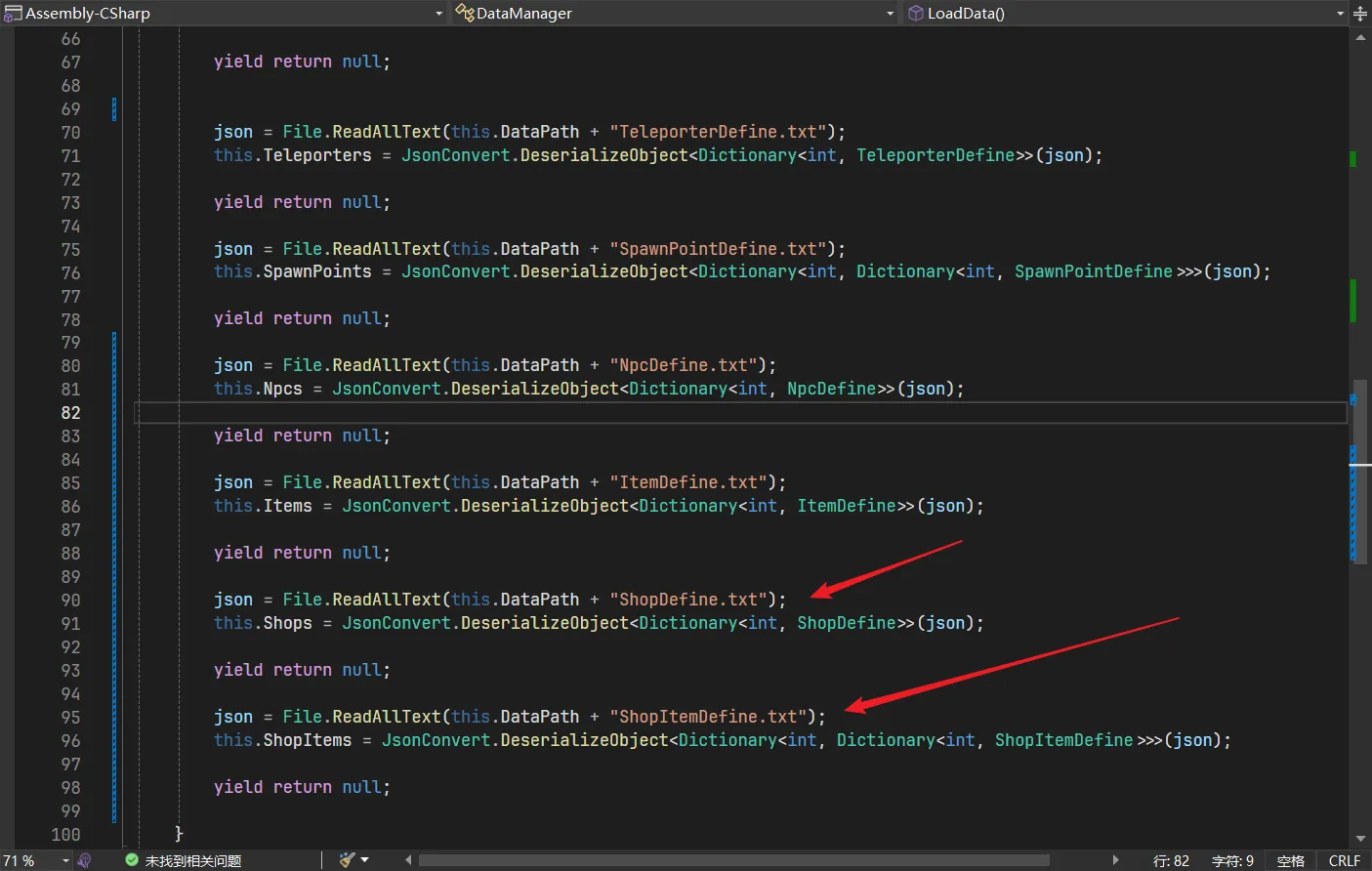Click the horizontal scroll left arrow

coord(408,860)
